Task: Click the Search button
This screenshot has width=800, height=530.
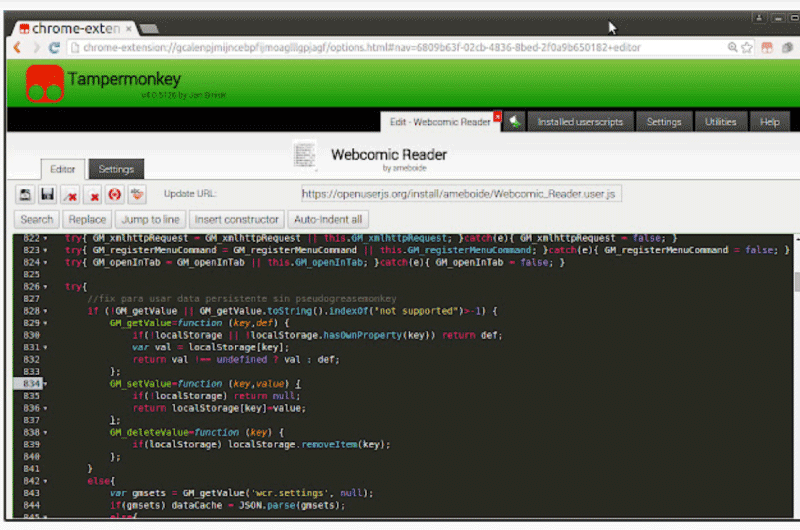Action: point(37,220)
